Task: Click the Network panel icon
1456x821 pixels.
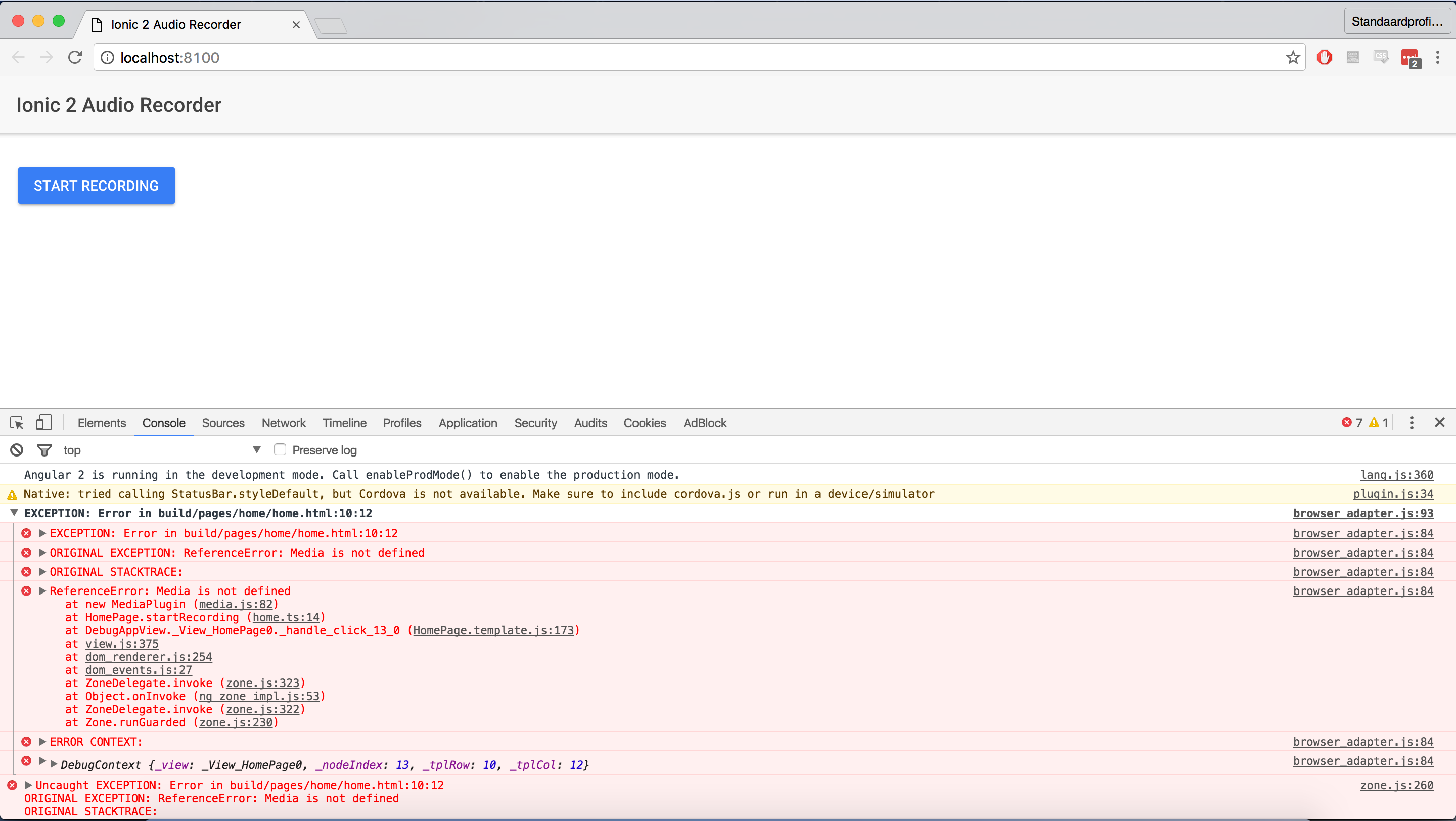Action: (x=284, y=422)
